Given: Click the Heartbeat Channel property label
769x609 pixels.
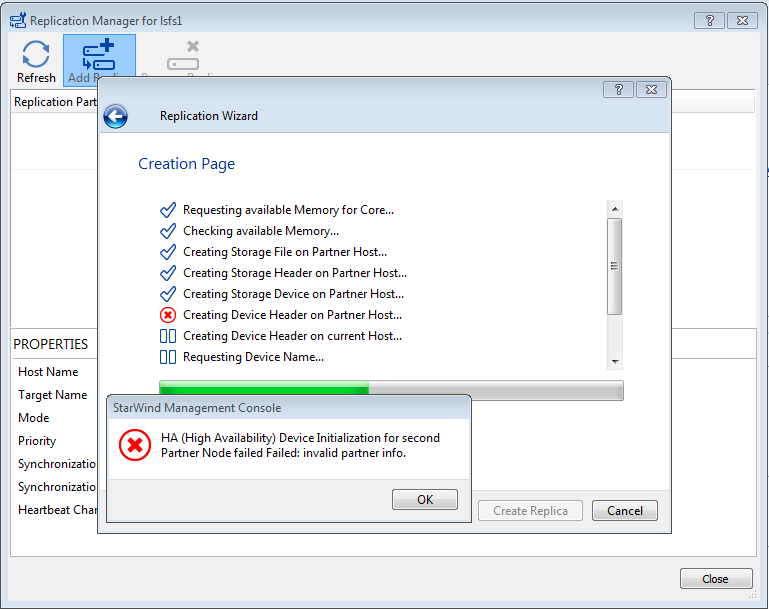Looking at the screenshot, I should point(57,510).
